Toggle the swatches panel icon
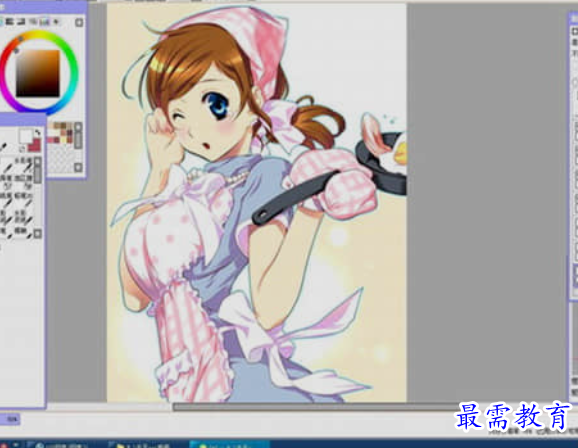This screenshot has height=448, width=578. tap(44, 22)
